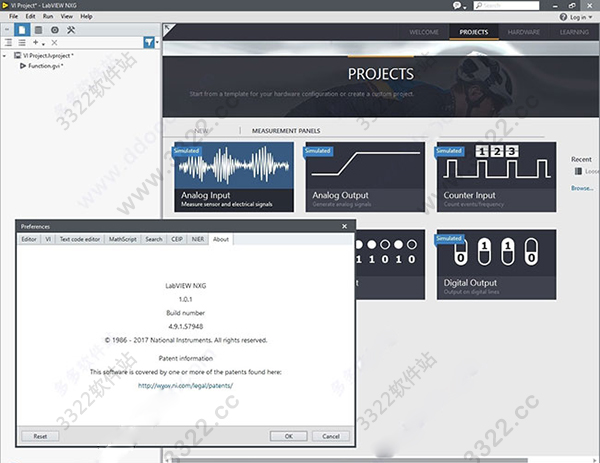Switch to Editor tab in Preferences
Screen dimensions: 600x463
pos(29,239)
